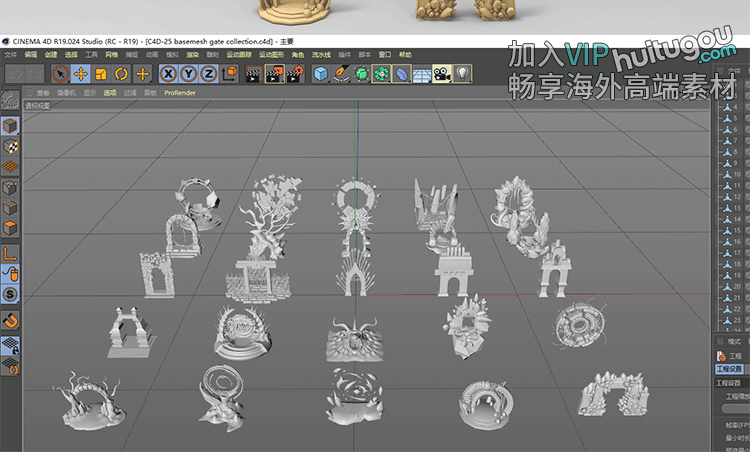The width and height of the screenshot is (750, 456).
Task: Open the 创建 menu in menu bar
Action: pyautogui.click(x=51, y=54)
